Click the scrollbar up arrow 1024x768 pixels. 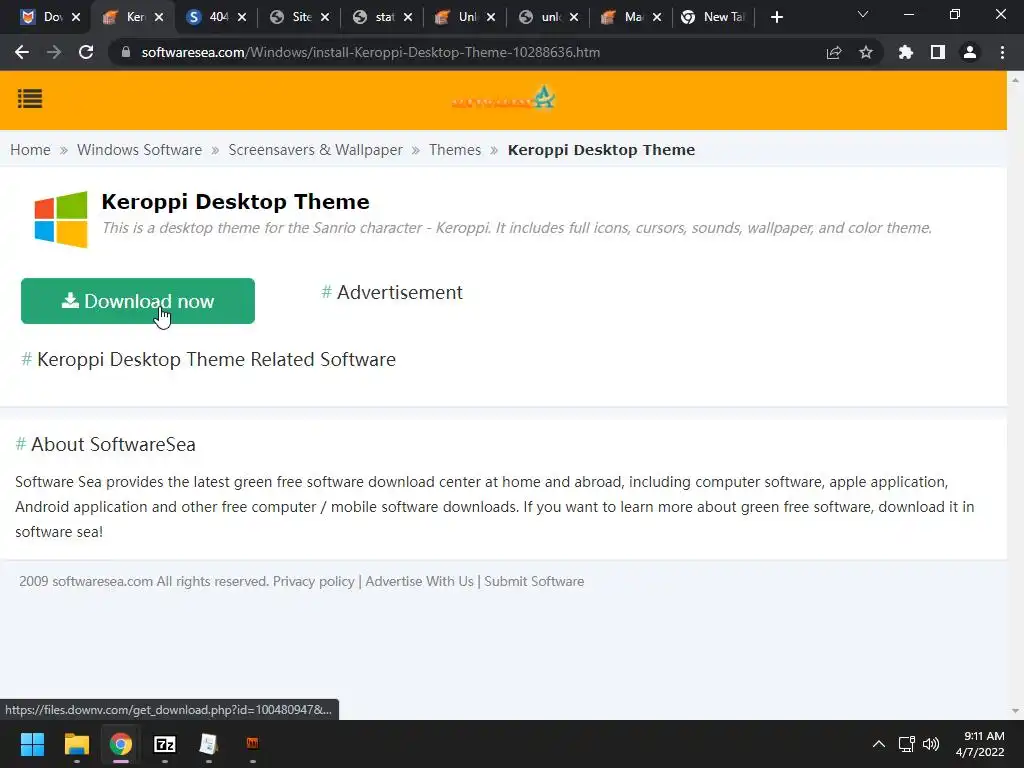[x=1015, y=79]
